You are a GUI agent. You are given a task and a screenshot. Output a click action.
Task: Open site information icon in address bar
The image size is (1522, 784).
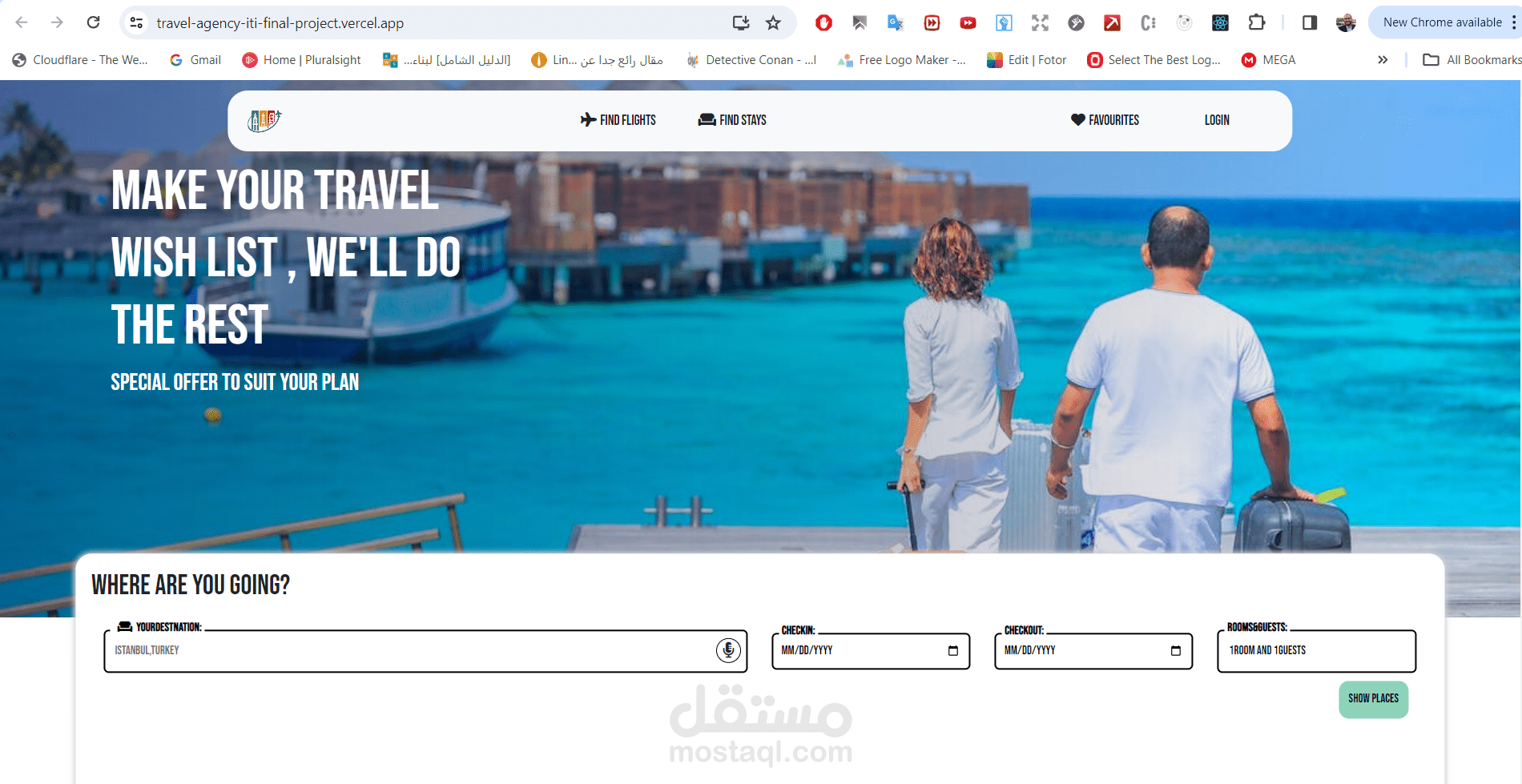click(137, 22)
